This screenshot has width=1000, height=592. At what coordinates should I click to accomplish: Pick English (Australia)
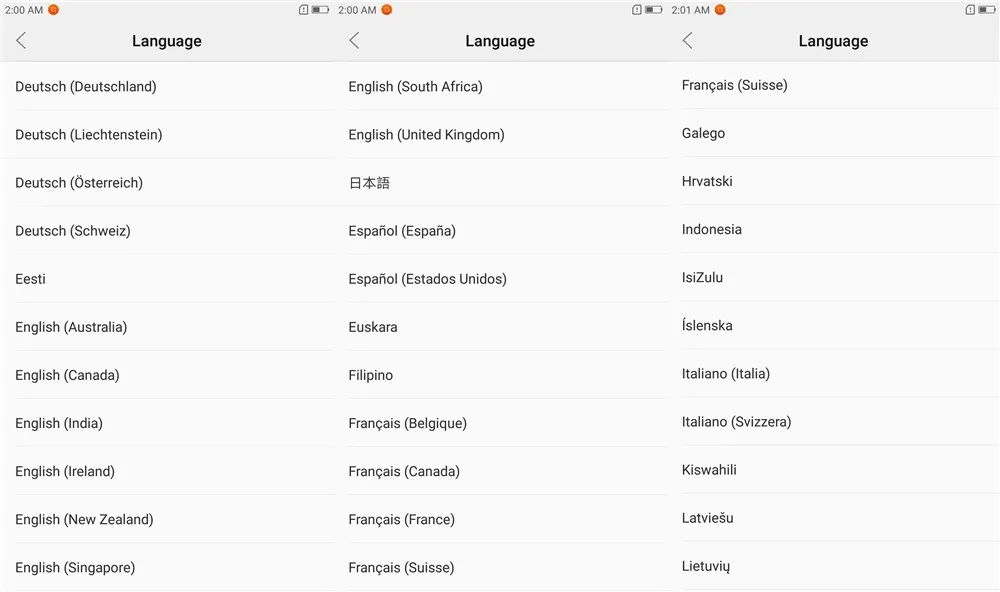pyautogui.click(x=167, y=327)
